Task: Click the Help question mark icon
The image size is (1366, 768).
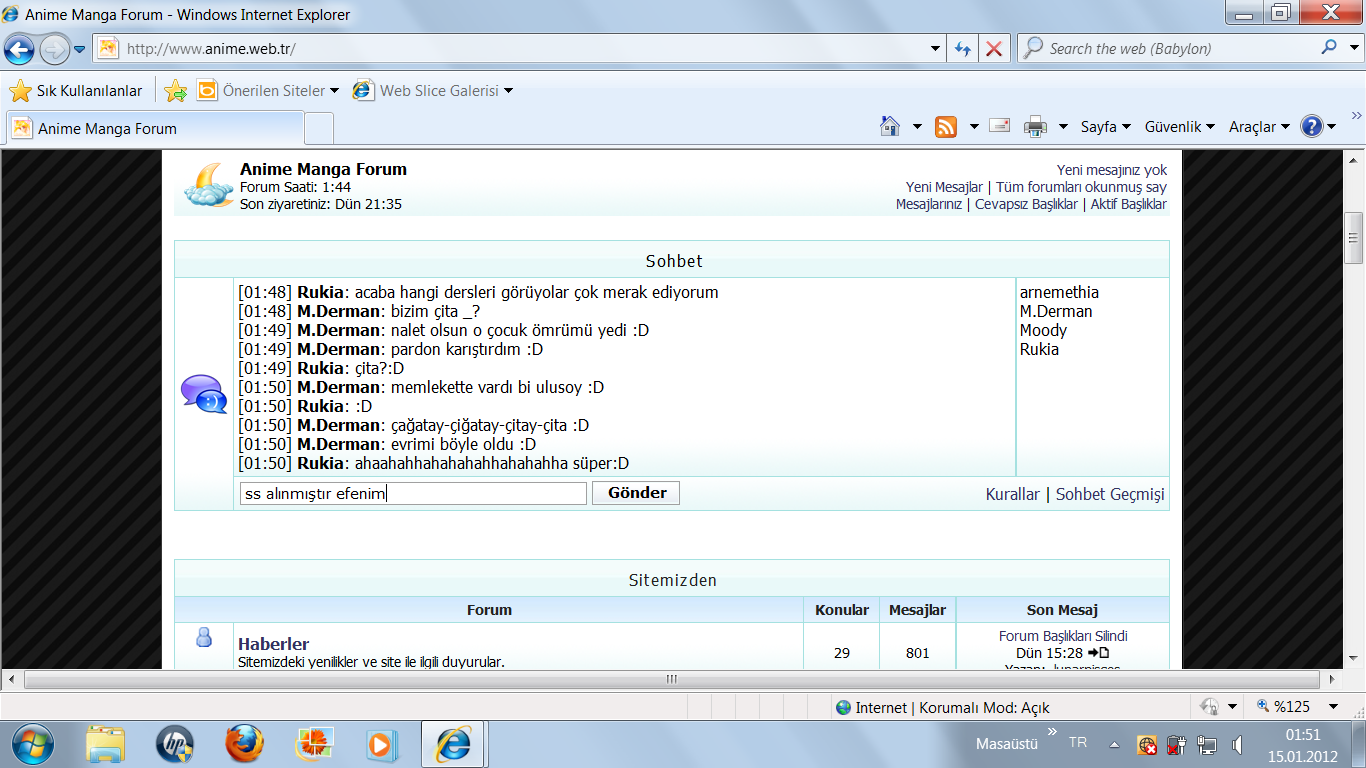Action: click(x=1312, y=127)
